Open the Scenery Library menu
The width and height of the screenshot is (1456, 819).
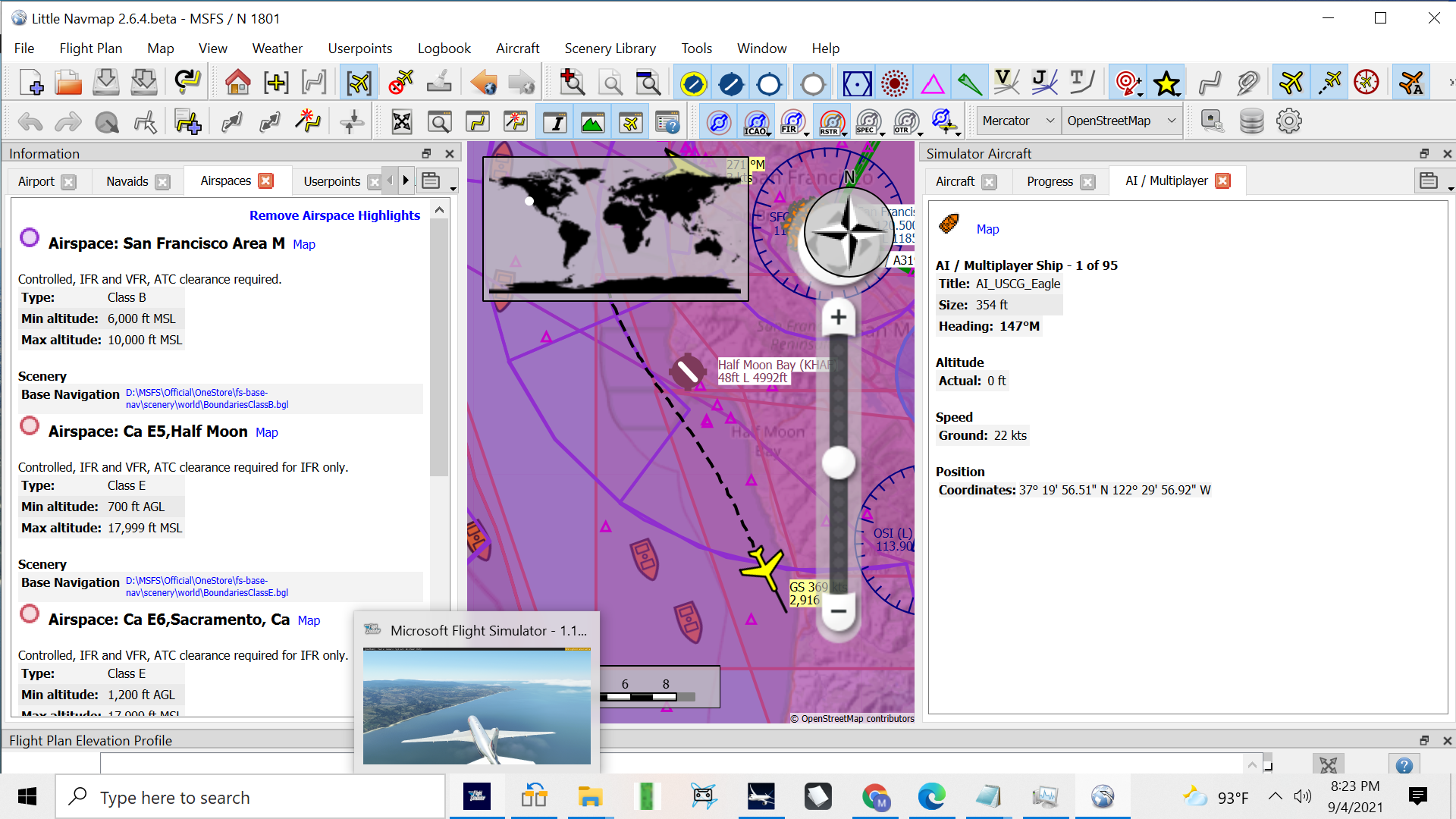(610, 49)
